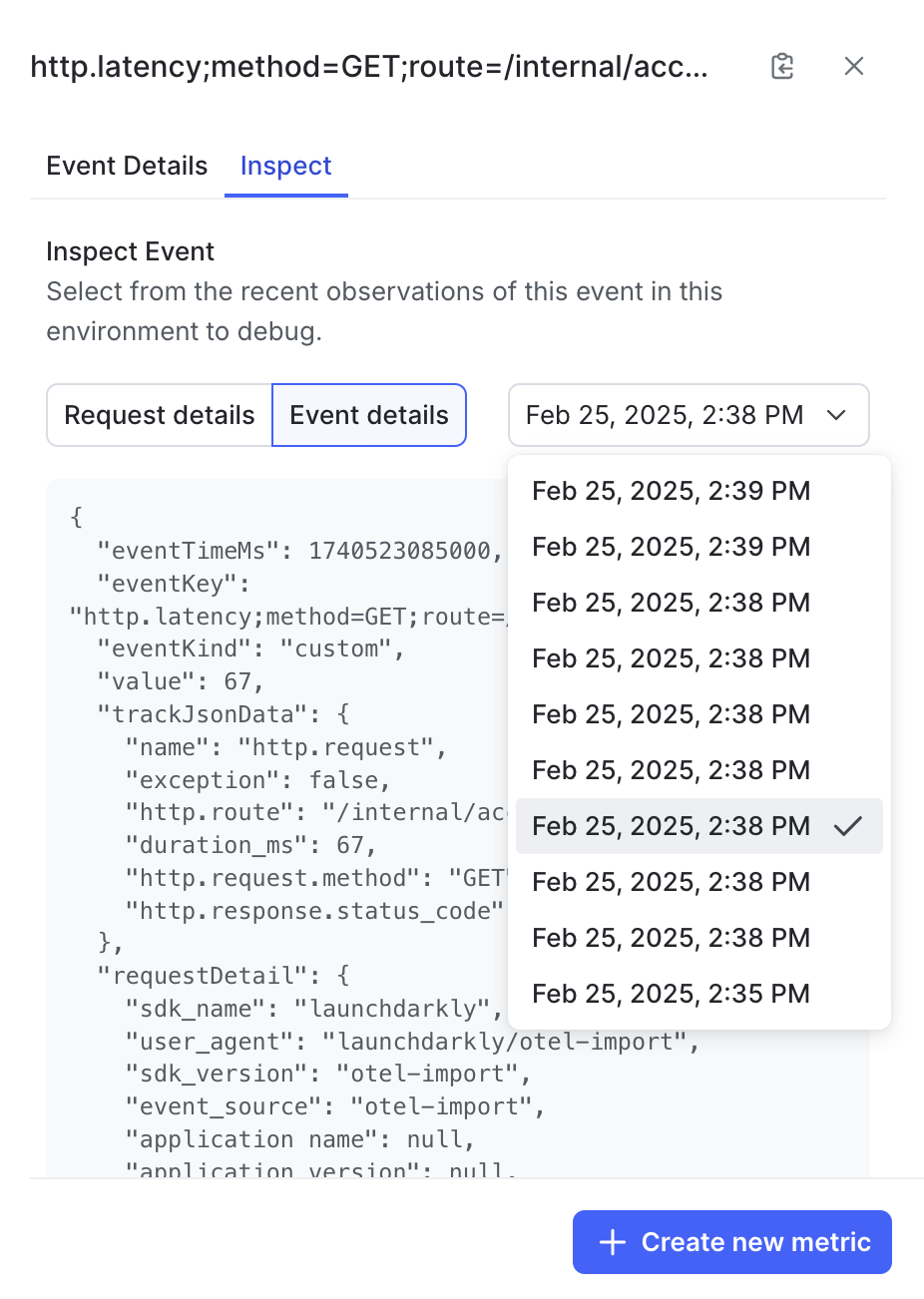Select the topmost 2:38 PM option
Viewport: 924px width, 1299px height.
[671, 602]
